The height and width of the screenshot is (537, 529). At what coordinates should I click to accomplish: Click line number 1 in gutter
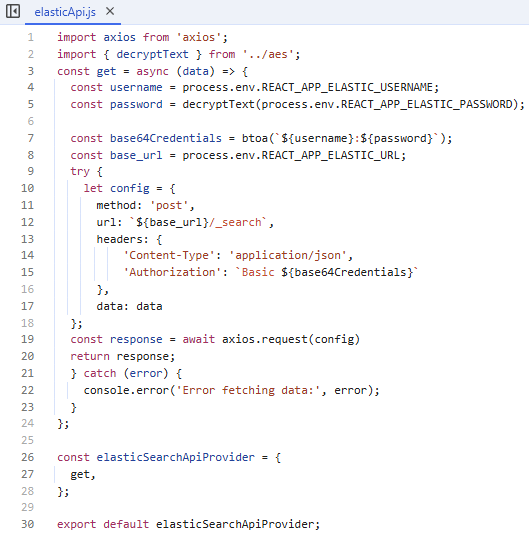[31, 37]
